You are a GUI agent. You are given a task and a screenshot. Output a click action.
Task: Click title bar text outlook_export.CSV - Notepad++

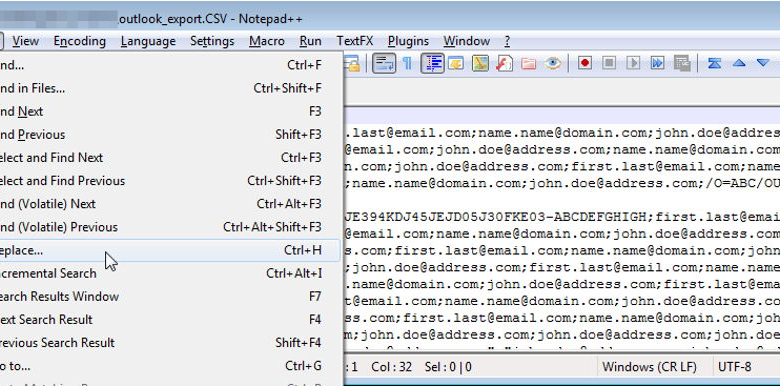(x=209, y=19)
